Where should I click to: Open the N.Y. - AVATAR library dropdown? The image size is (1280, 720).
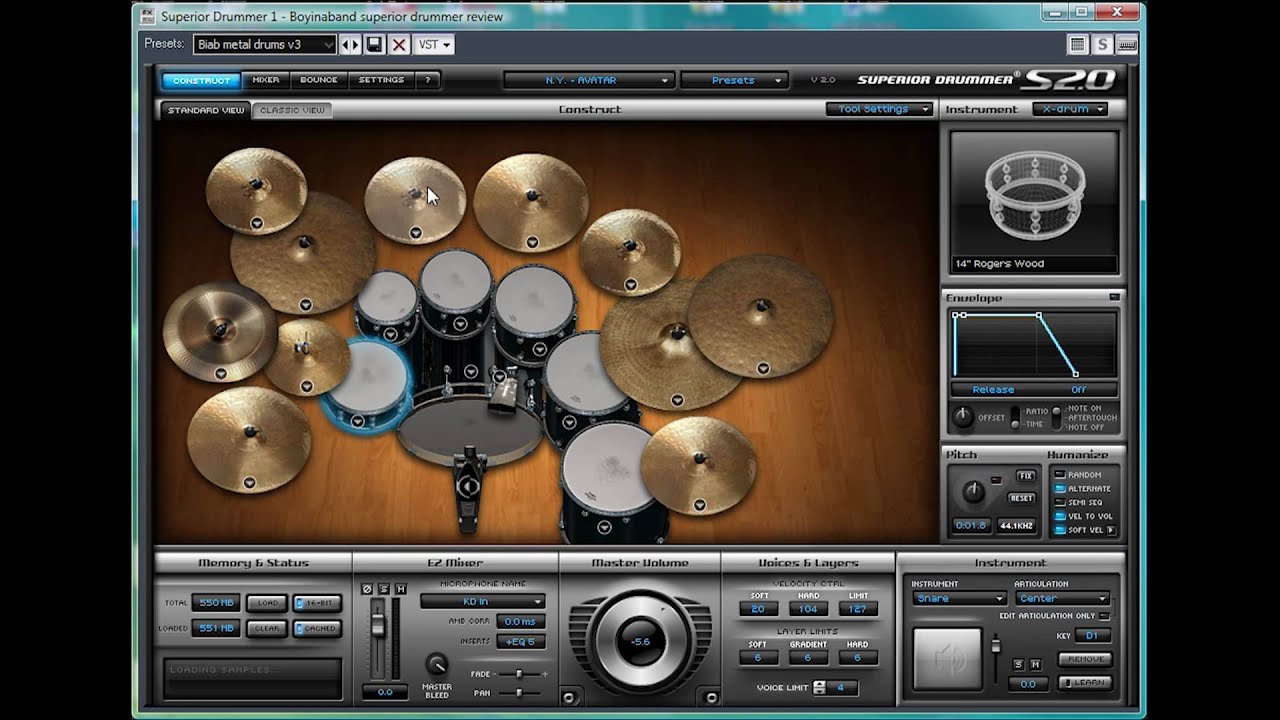pos(588,80)
